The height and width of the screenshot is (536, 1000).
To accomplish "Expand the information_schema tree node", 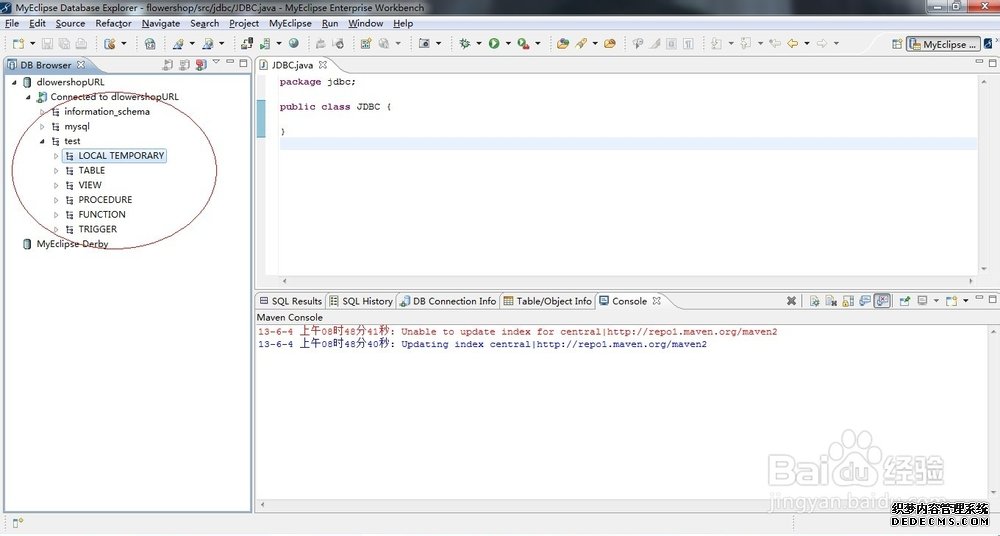I will (43, 112).
